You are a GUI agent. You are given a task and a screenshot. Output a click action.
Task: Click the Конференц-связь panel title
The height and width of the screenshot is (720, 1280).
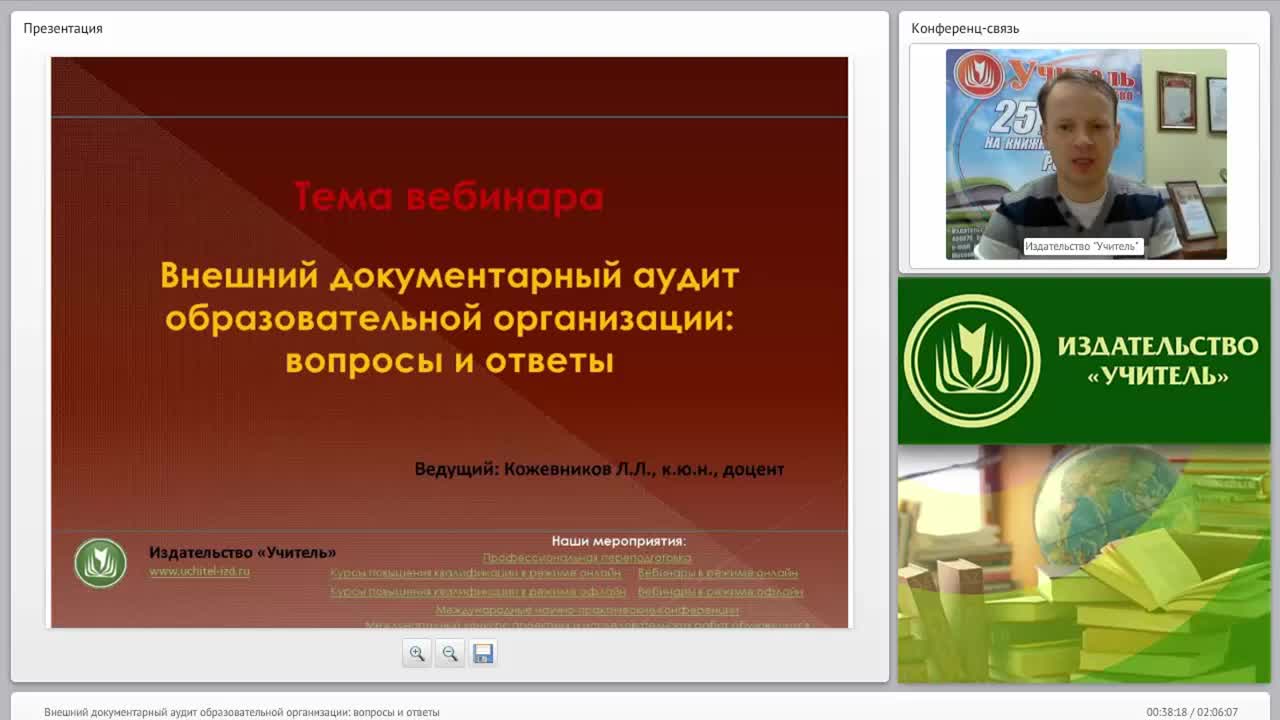click(x=965, y=28)
